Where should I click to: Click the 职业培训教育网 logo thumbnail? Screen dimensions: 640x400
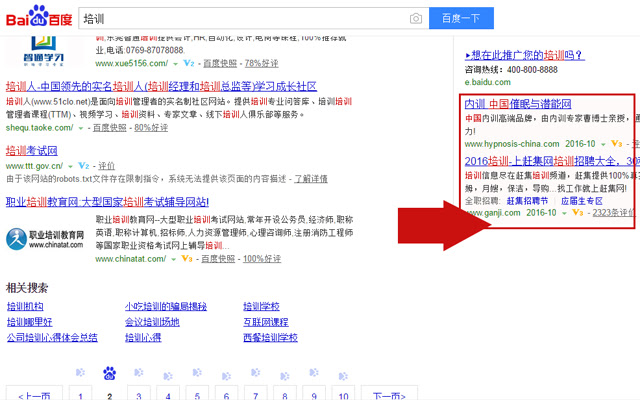point(45,239)
